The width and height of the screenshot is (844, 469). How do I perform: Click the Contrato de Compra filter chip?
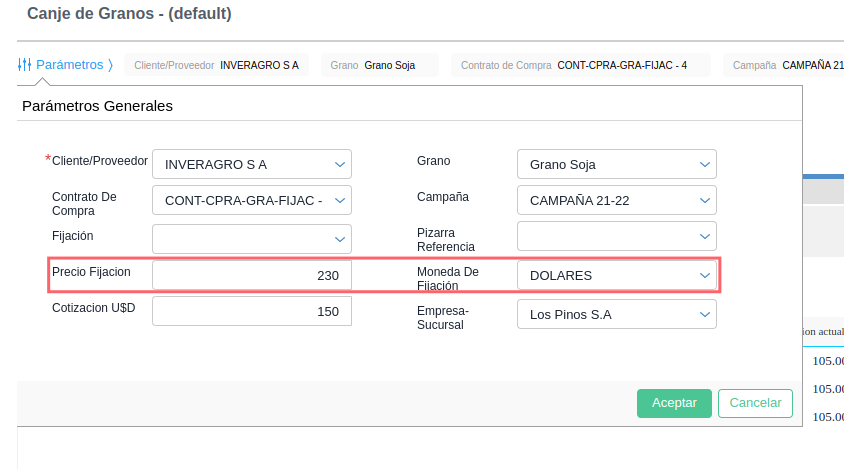point(579,65)
